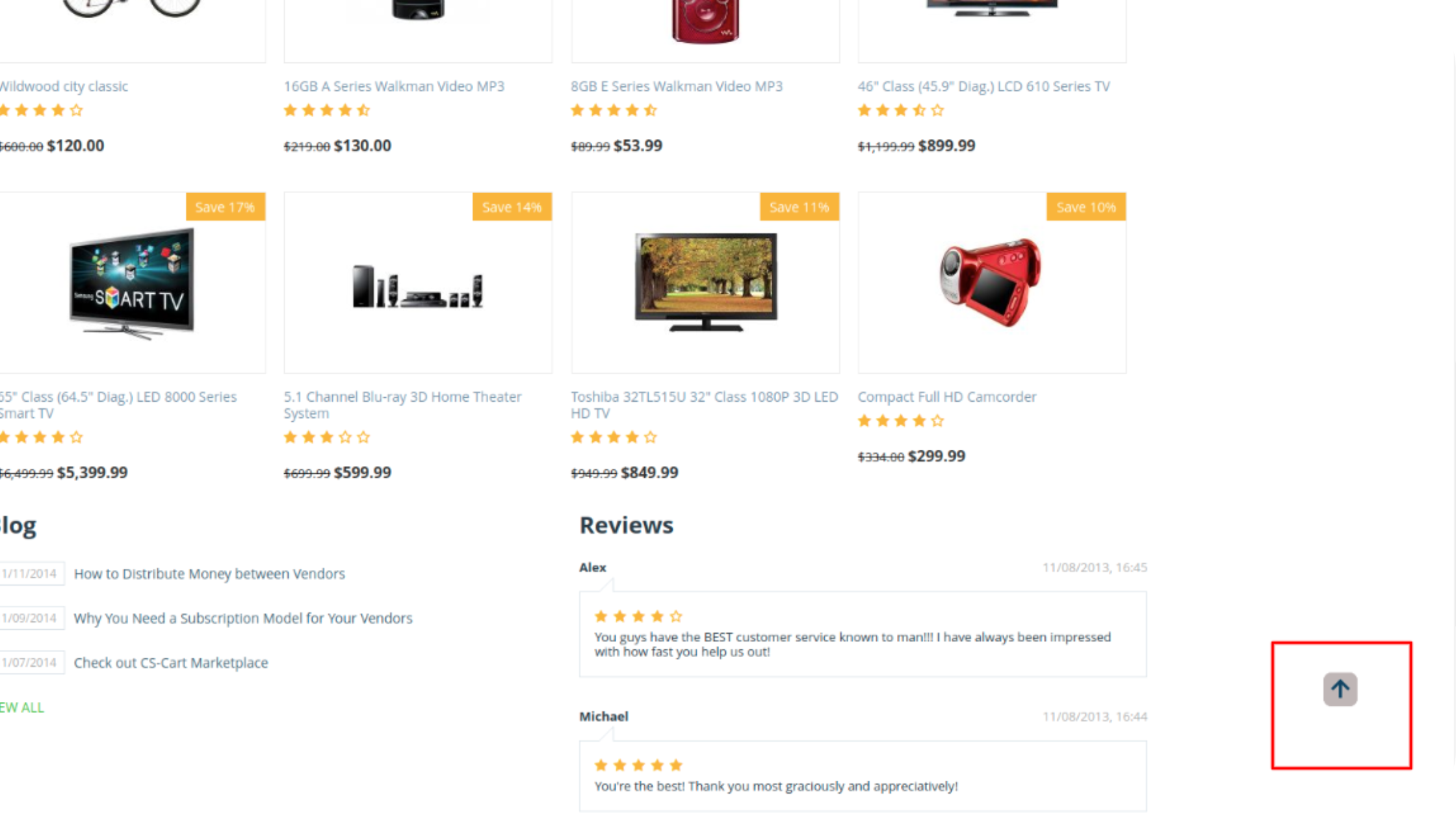Image resolution: width=1456 pixels, height=819 pixels.
Task: Click the scroll-to-top arrow button
Action: (x=1340, y=689)
